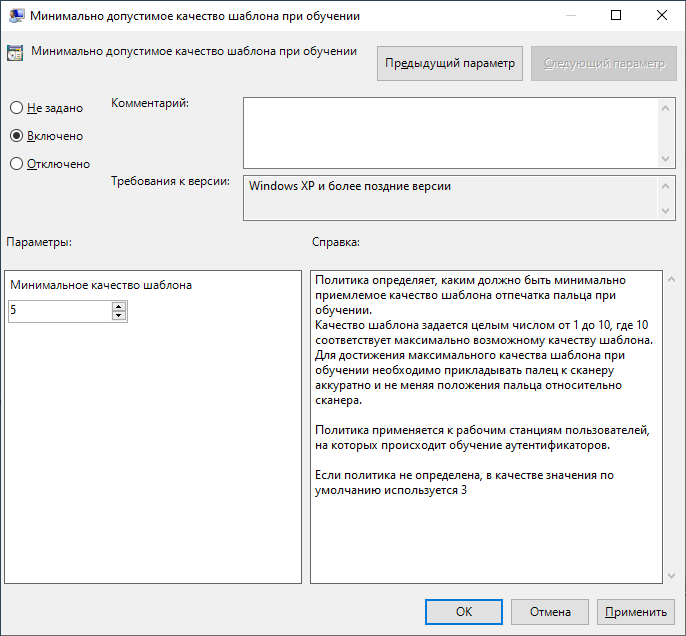
Task: Apply settings with 'Применить' button
Action: (636, 612)
